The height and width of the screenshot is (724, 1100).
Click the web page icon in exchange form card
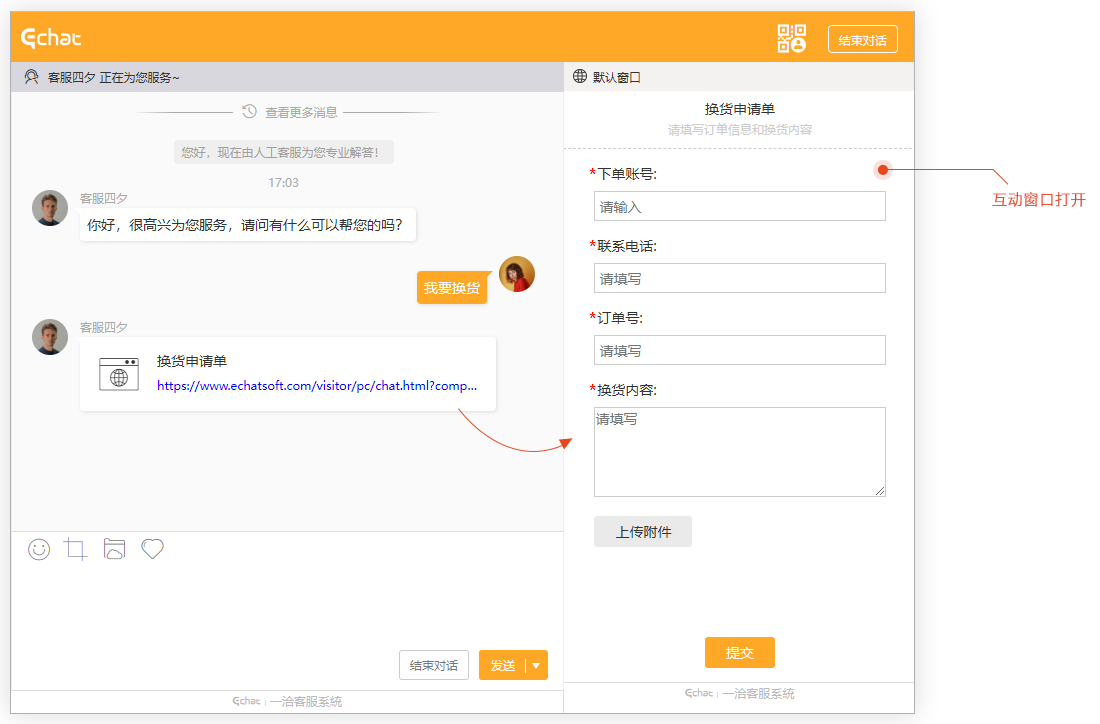click(119, 374)
